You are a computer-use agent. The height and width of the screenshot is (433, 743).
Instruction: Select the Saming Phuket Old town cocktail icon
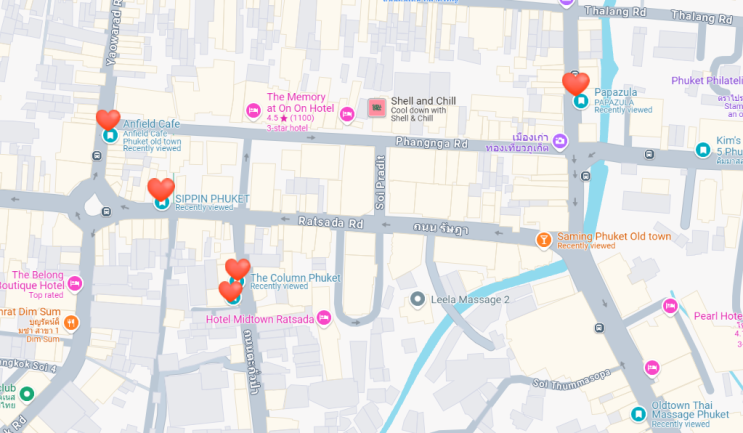click(x=544, y=240)
